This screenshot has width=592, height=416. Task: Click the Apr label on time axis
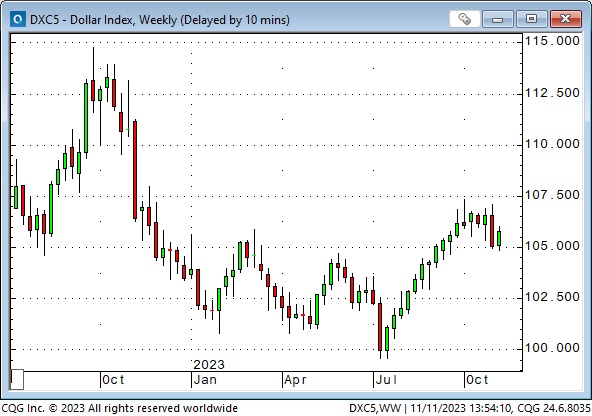click(295, 380)
